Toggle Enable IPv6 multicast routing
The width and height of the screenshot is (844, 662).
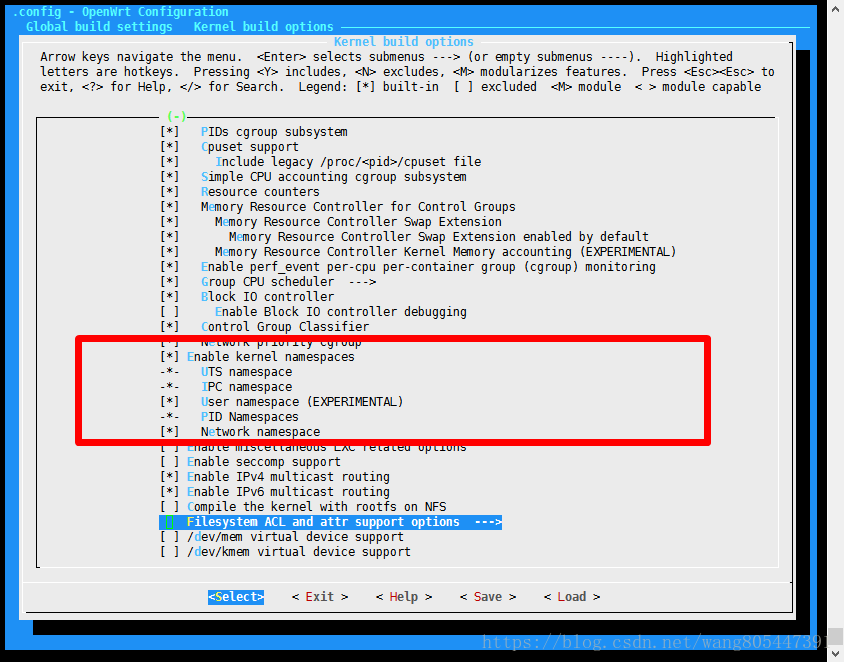(x=170, y=492)
